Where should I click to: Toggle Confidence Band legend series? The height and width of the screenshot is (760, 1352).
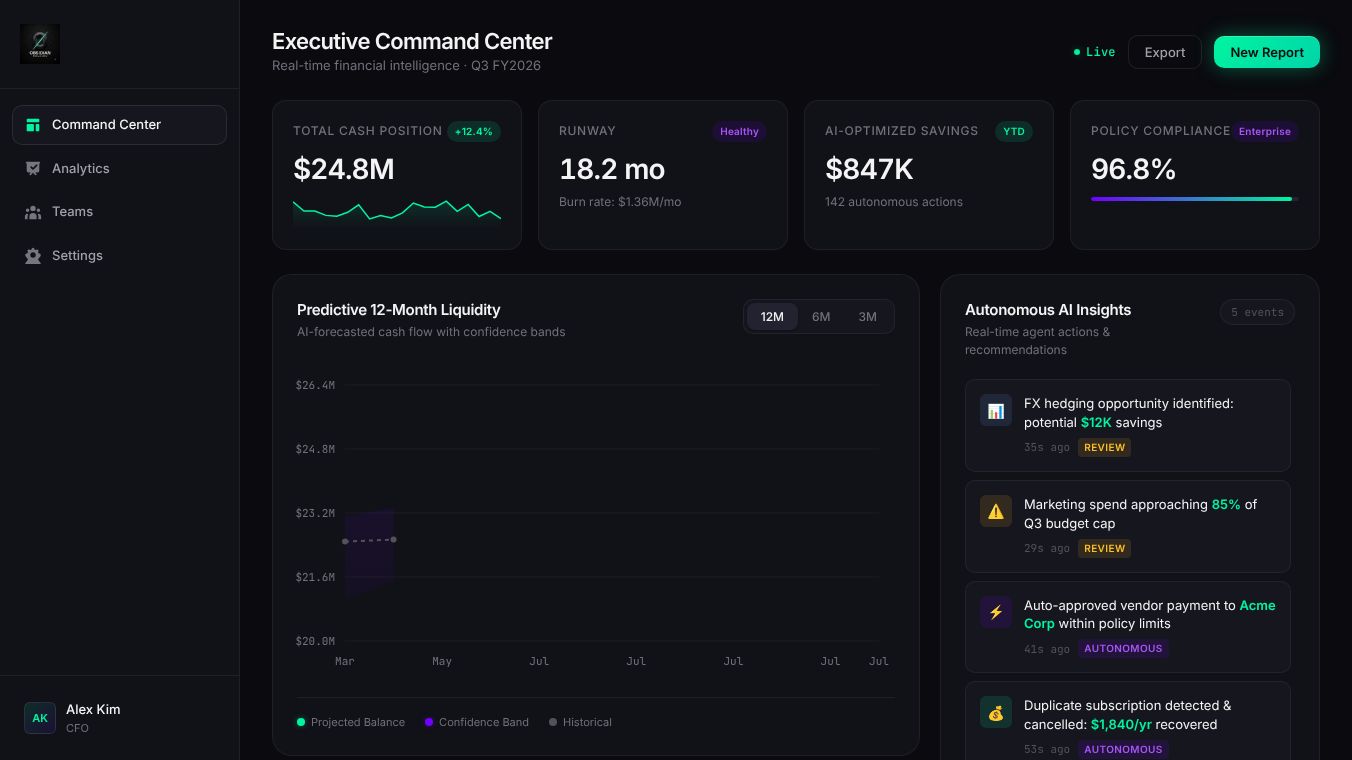(x=477, y=722)
